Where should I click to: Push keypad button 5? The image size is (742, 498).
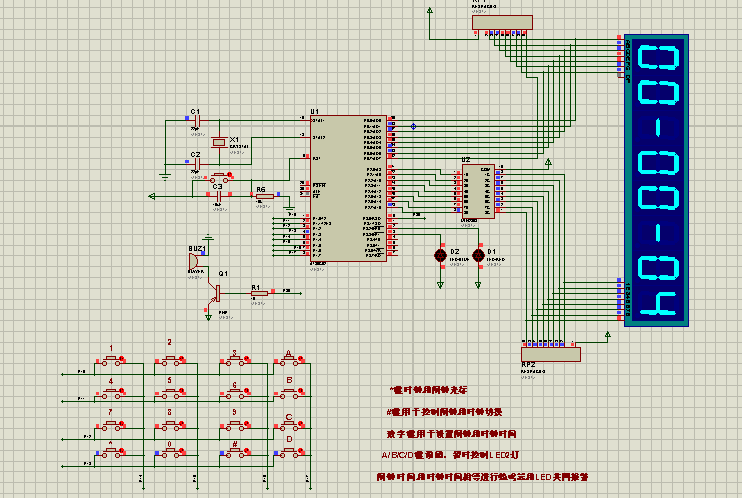pos(170,392)
